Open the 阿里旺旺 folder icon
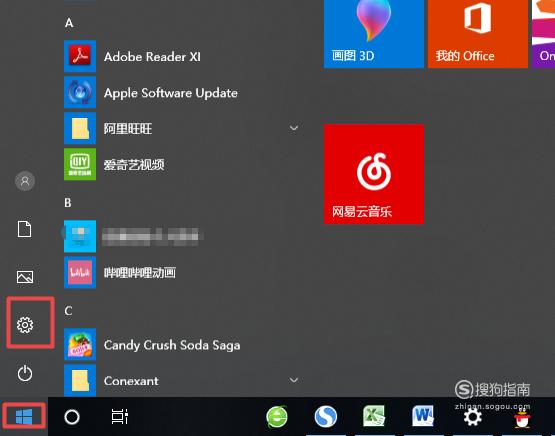The height and width of the screenshot is (436, 555). click(80, 128)
